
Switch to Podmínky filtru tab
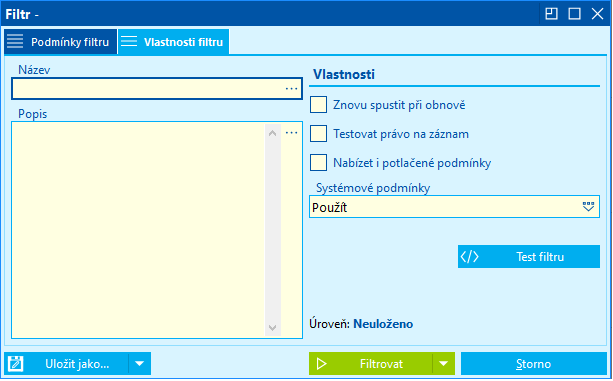click(x=61, y=41)
